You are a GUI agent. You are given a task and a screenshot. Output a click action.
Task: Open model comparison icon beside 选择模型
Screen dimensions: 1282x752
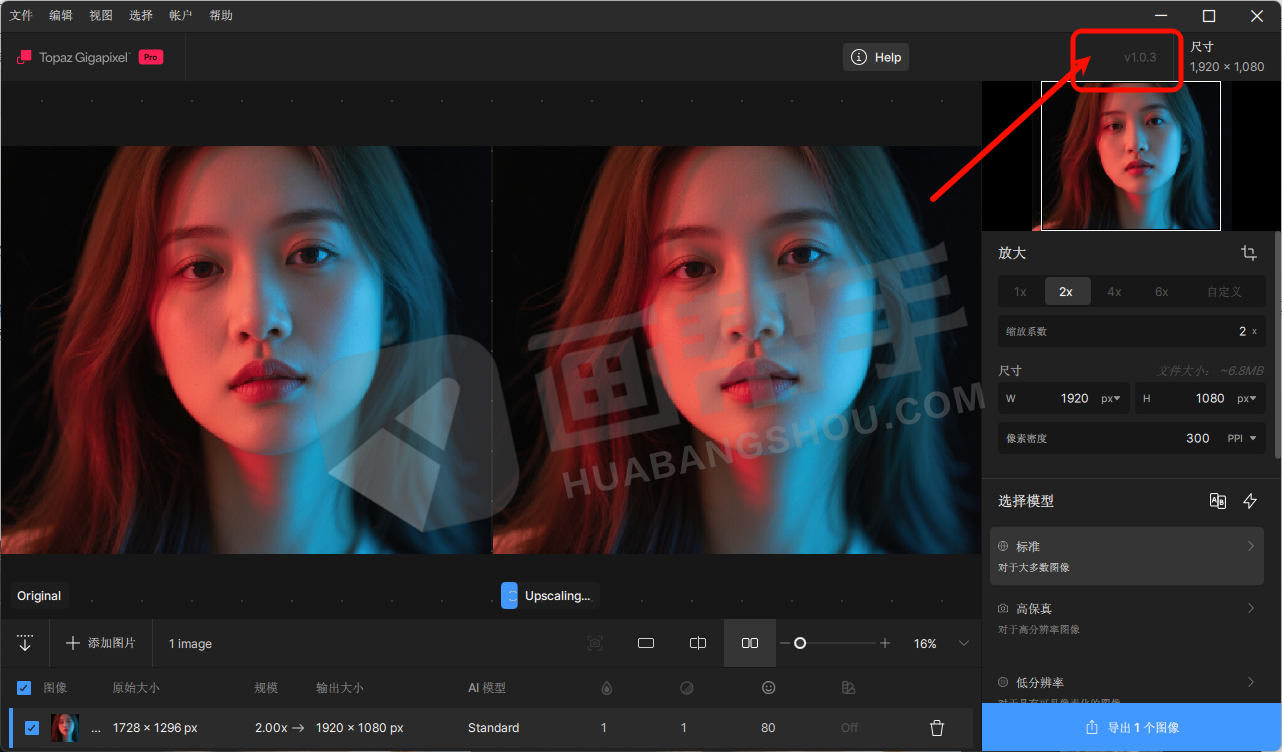[1217, 501]
